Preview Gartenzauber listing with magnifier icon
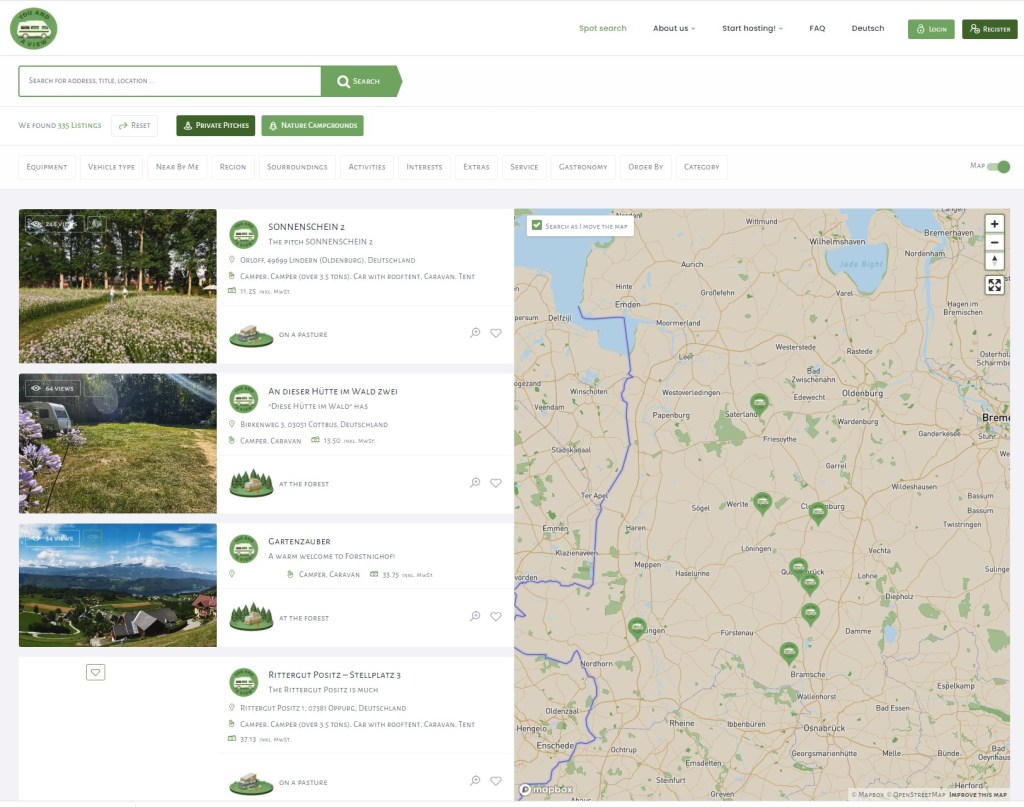1024x807 pixels. (475, 617)
